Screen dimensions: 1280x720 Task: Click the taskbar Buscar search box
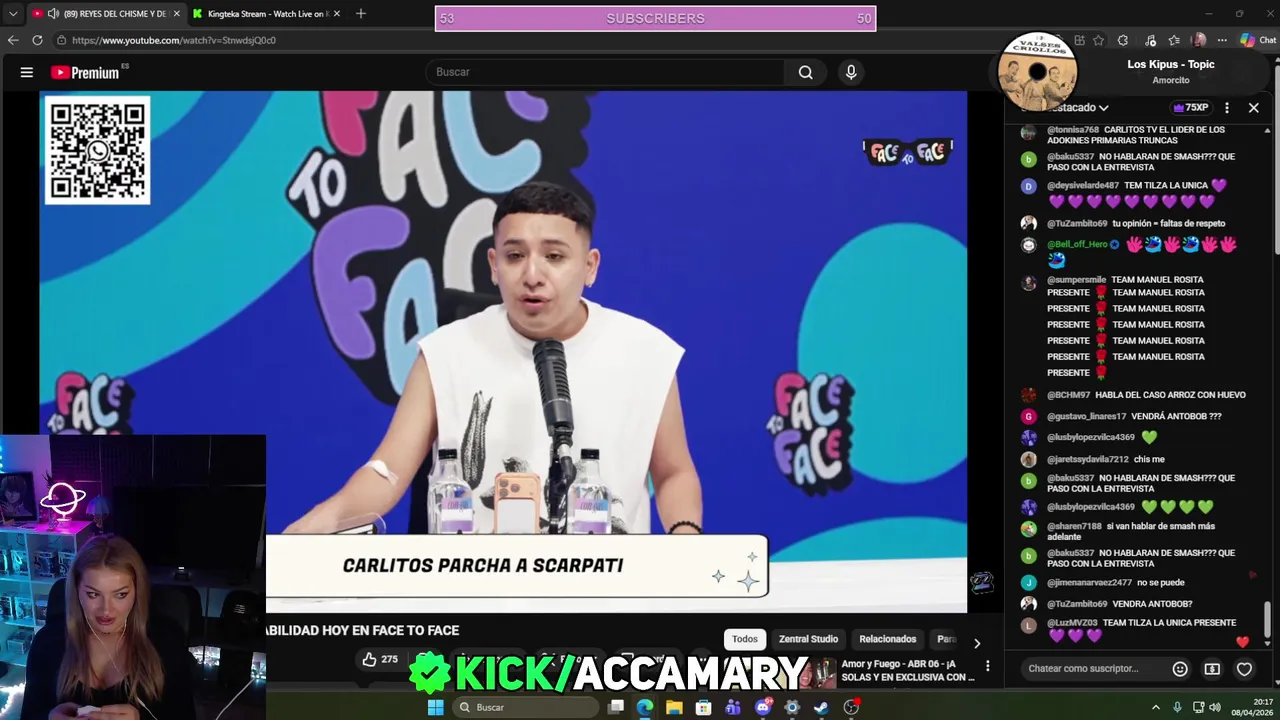527,707
